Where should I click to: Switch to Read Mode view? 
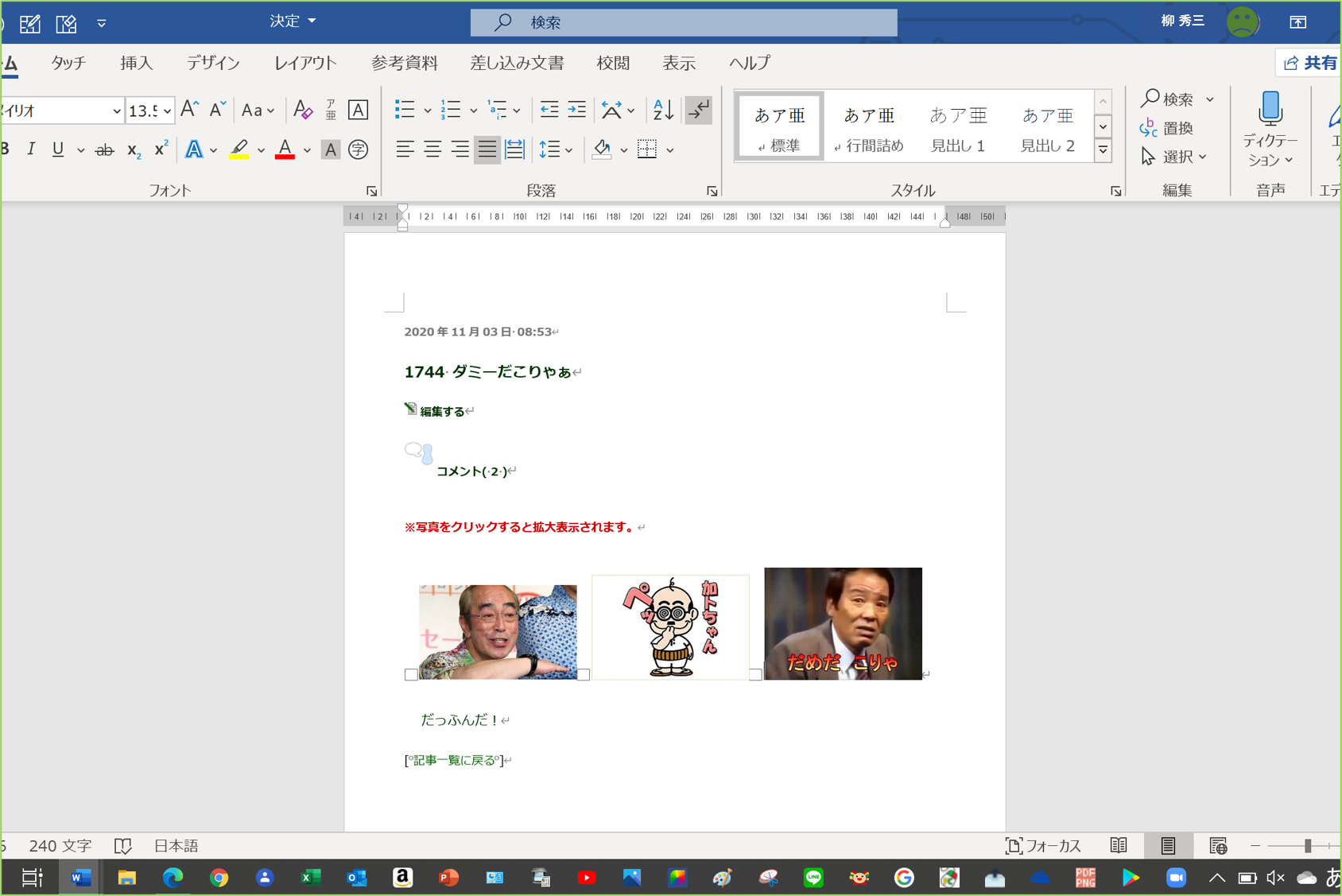(1119, 846)
